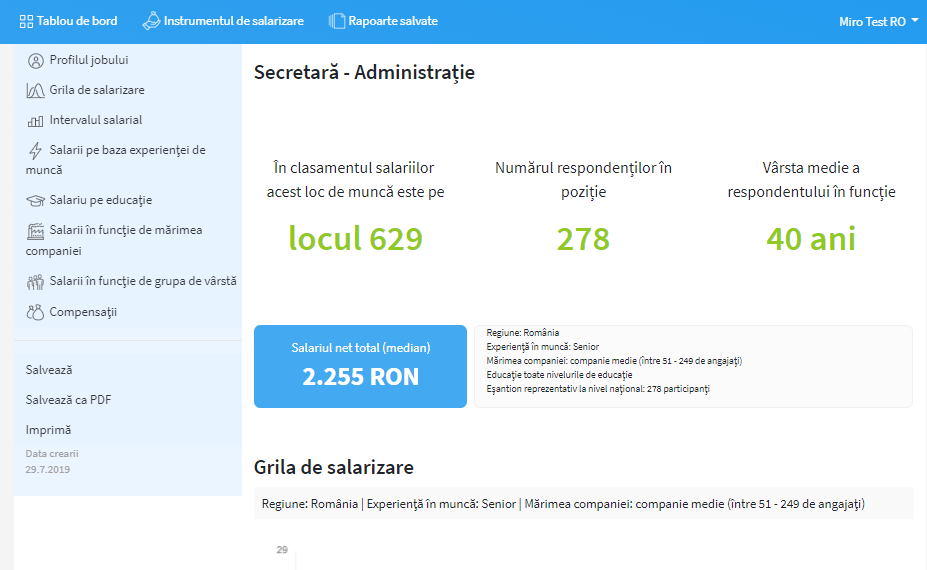This screenshot has width=927, height=570.
Task: Click the locul 629 ranking value
Action: pos(355,239)
